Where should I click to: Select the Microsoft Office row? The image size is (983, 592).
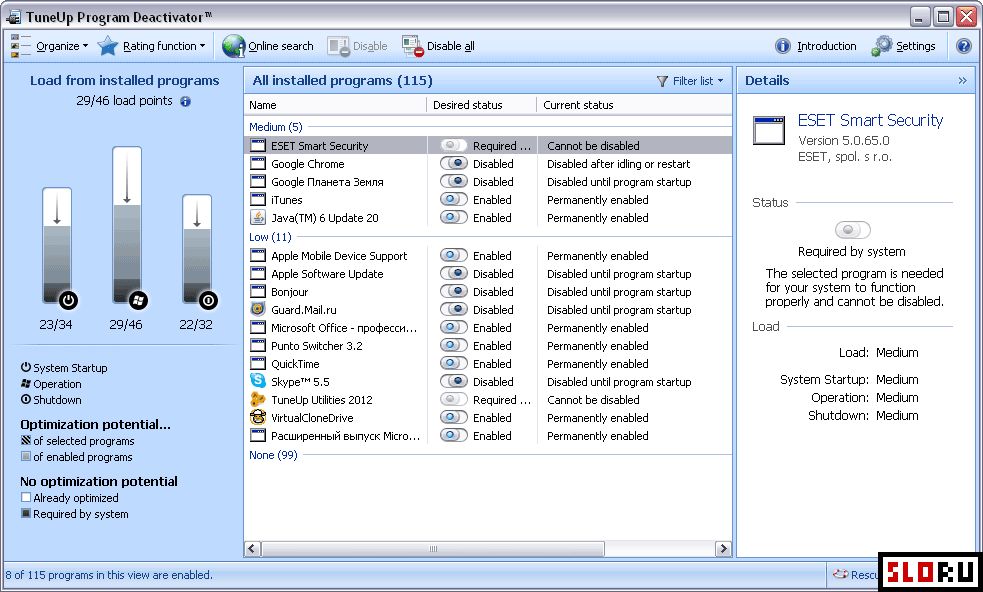(x=488, y=327)
